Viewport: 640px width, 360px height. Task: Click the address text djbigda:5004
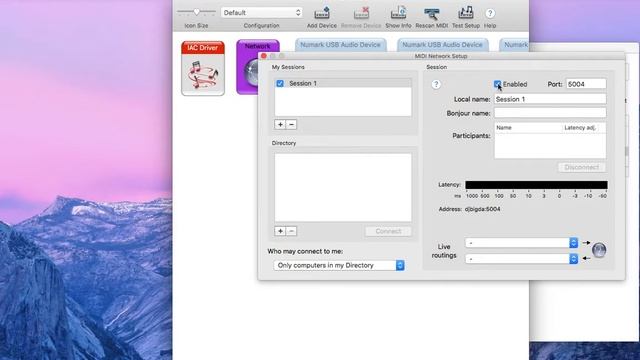coord(482,209)
